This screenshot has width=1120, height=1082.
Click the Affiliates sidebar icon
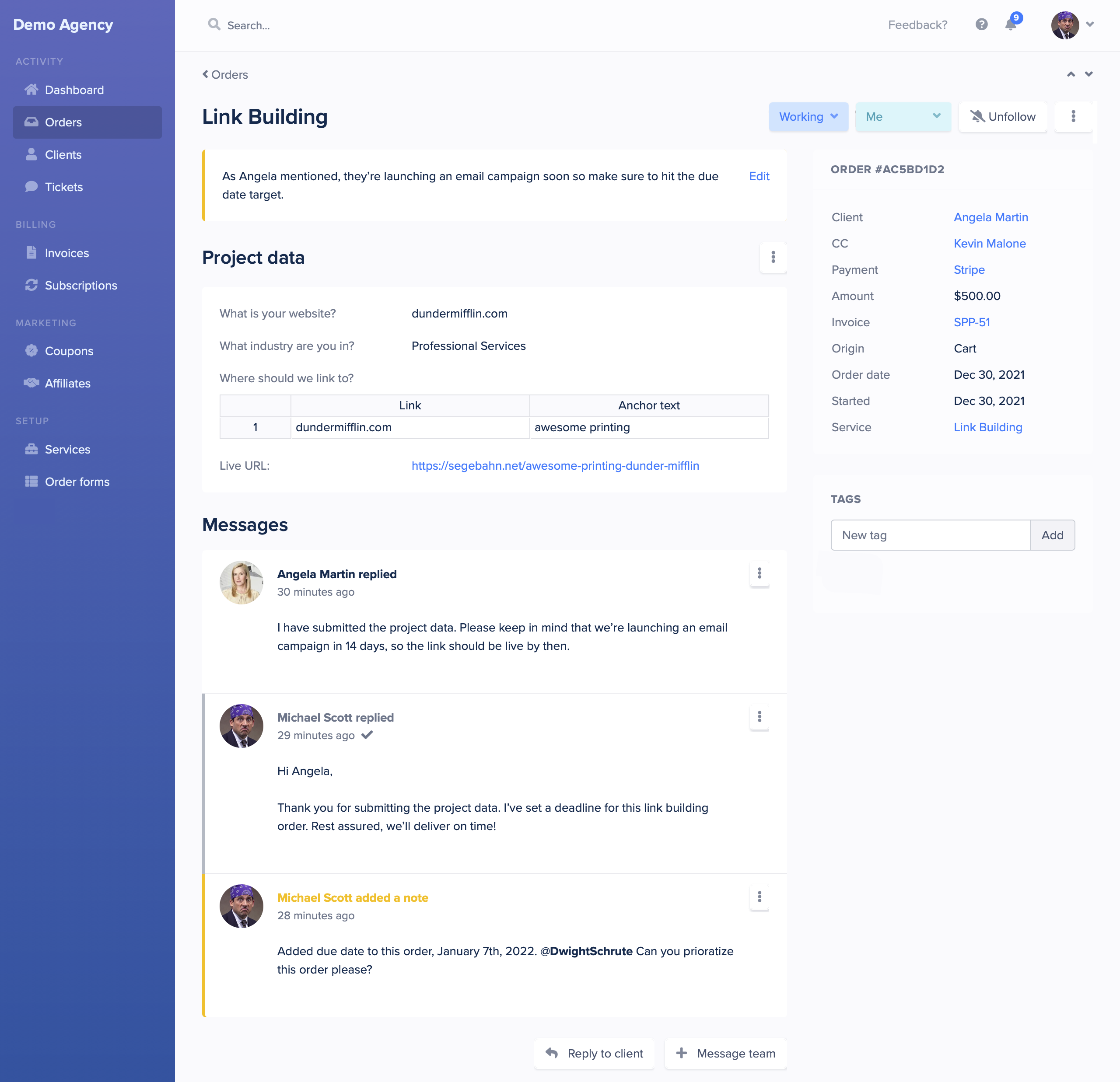tap(33, 383)
